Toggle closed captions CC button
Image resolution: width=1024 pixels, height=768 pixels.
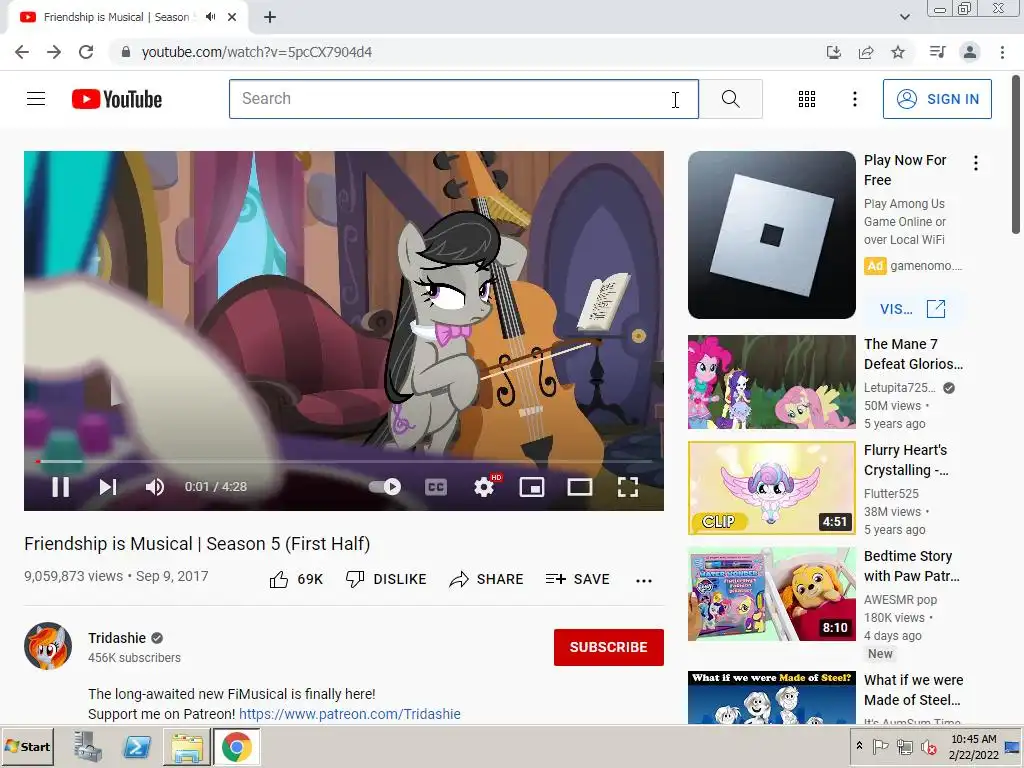(x=436, y=487)
